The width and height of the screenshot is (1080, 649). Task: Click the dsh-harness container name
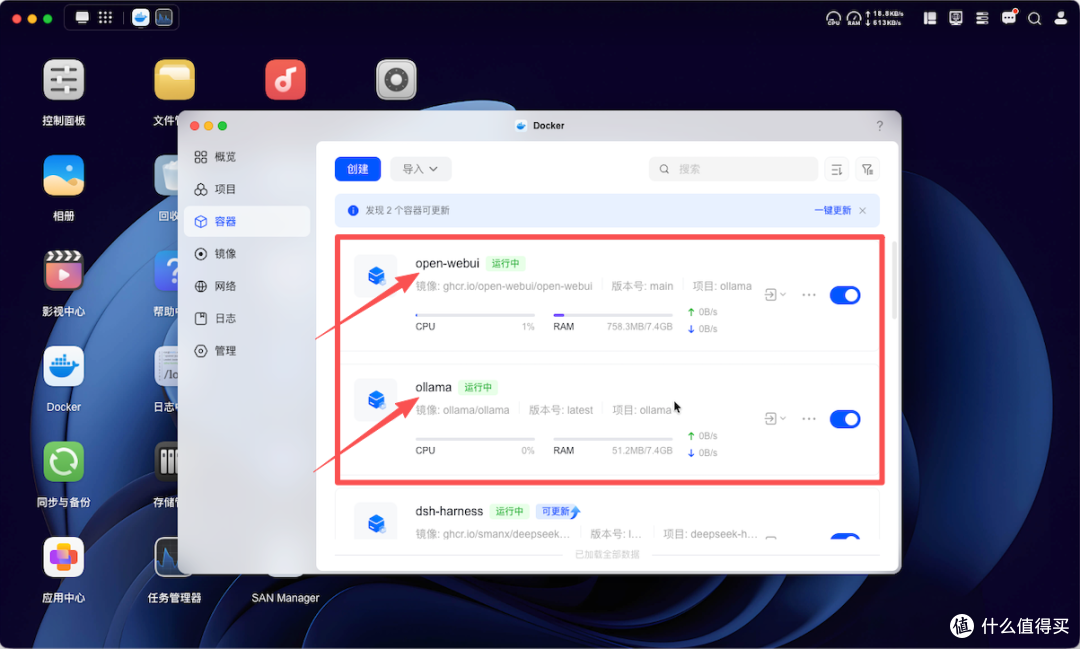point(449,511)
